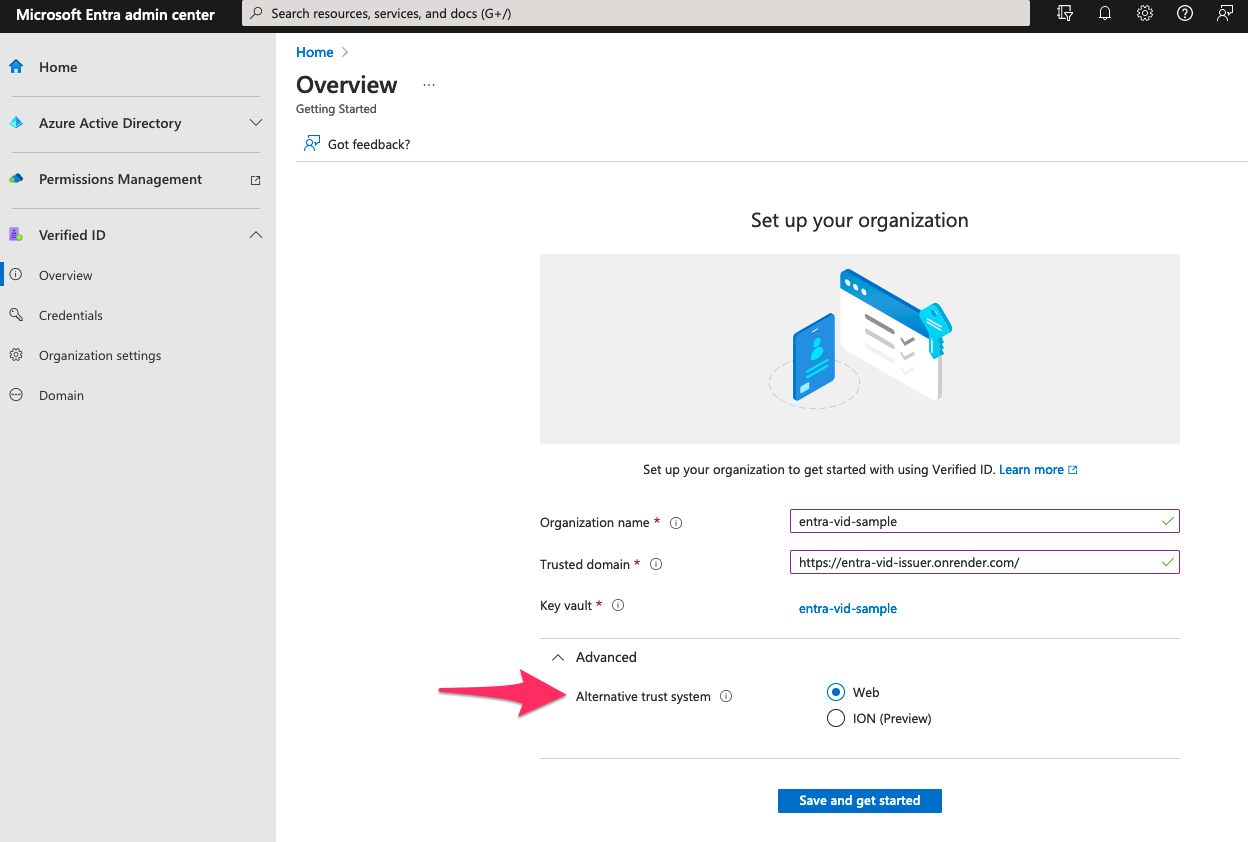Open the help question mark icon
This screenshot has height=842, width=1248.
pyautogui.click(x=1185, y=14)
